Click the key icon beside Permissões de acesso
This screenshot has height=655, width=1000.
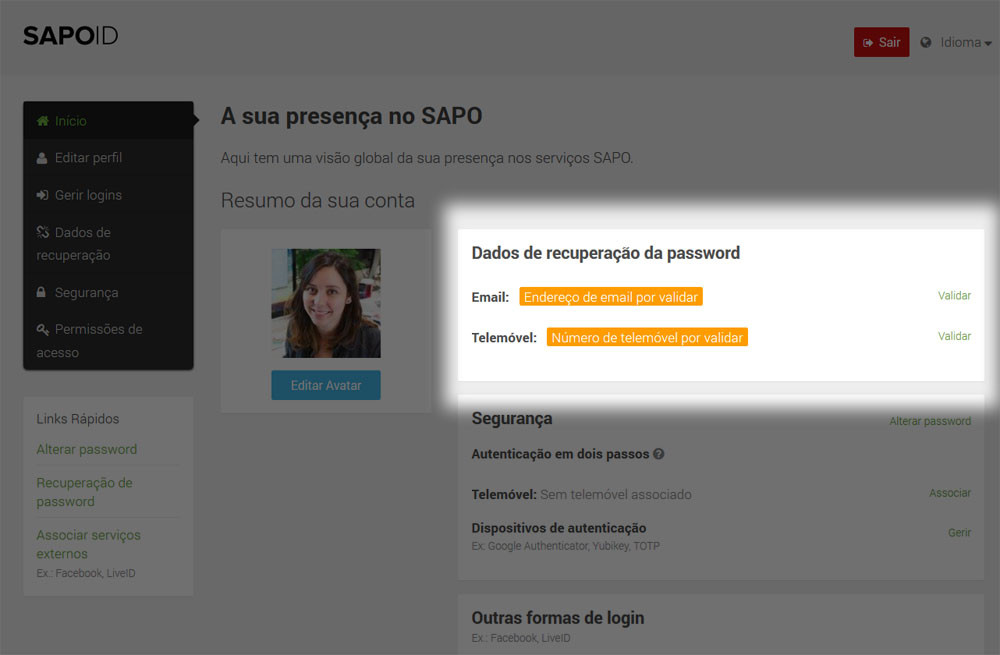[x=41, y=329]
